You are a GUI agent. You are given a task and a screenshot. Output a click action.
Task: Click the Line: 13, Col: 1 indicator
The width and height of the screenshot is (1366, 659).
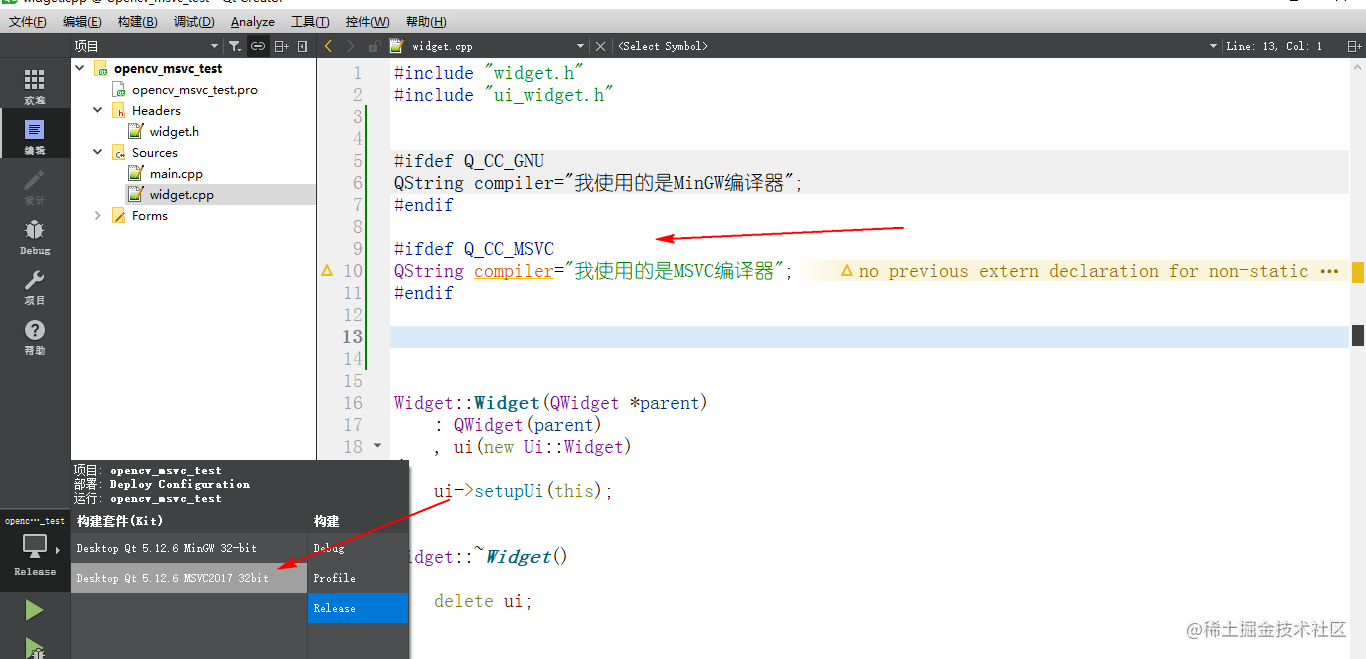point(1274,46)
